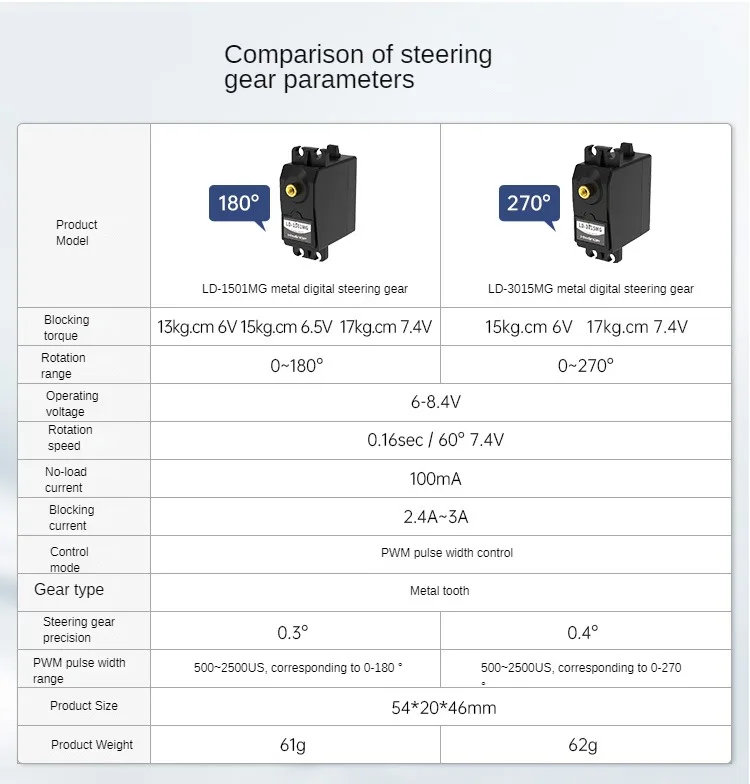
Task: Select the 'PWM pulse width control' cell
Action: [x=447, y=553]
